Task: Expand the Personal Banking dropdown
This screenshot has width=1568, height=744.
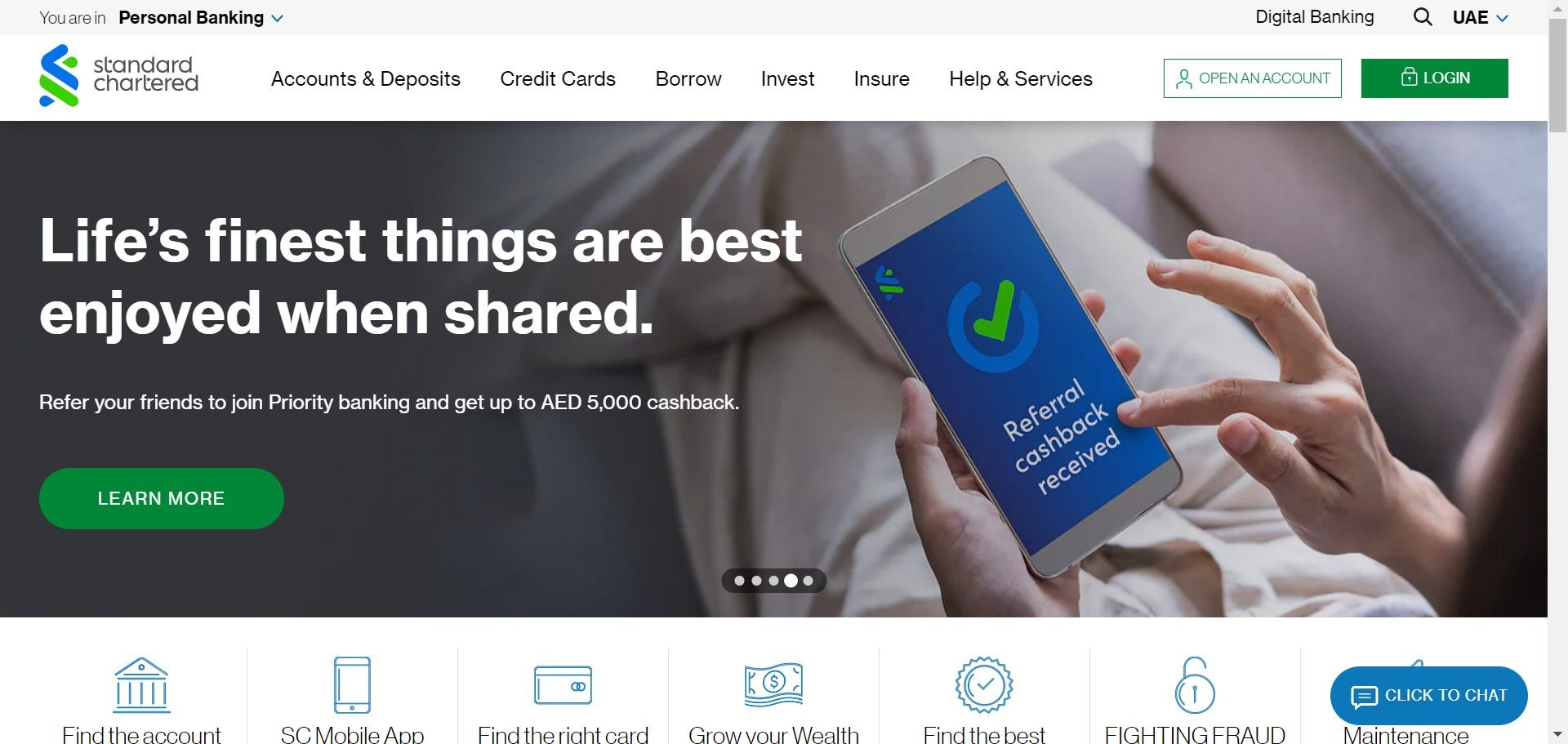Action: coord(201,17)
